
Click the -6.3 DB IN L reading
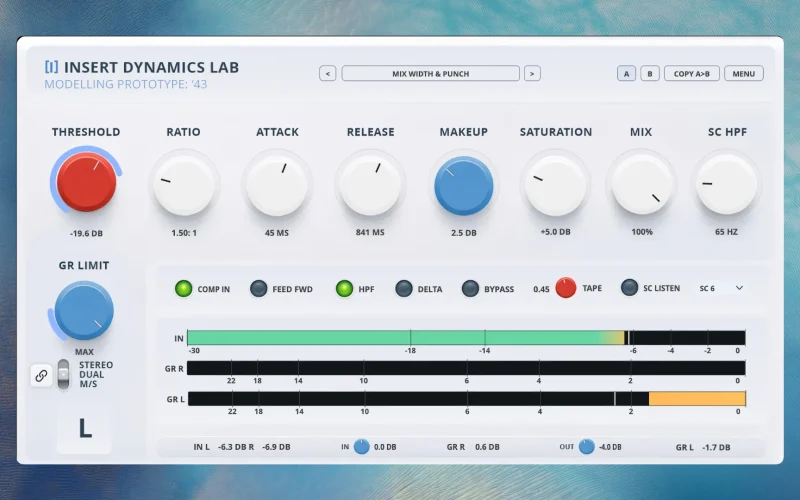point(232,447)
